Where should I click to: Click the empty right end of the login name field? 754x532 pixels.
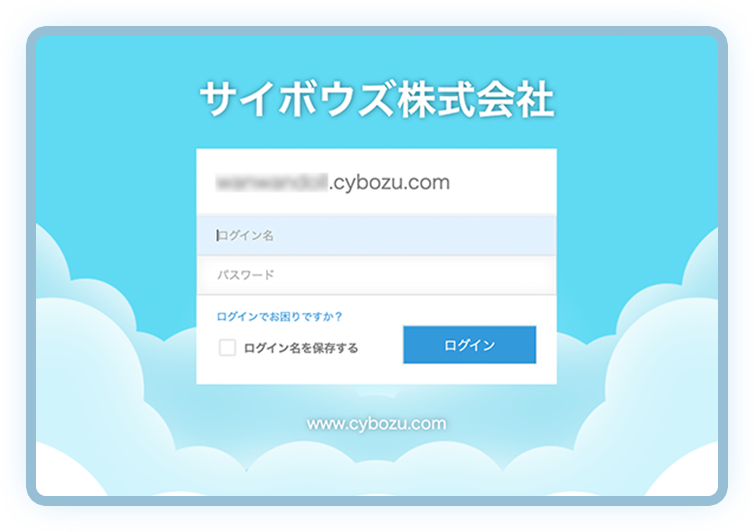point(505,235)
